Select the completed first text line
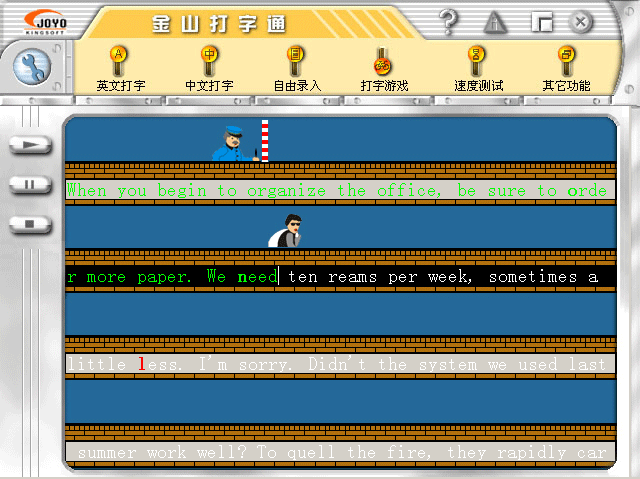Screen dimensions: 640x479 (340, 190)
